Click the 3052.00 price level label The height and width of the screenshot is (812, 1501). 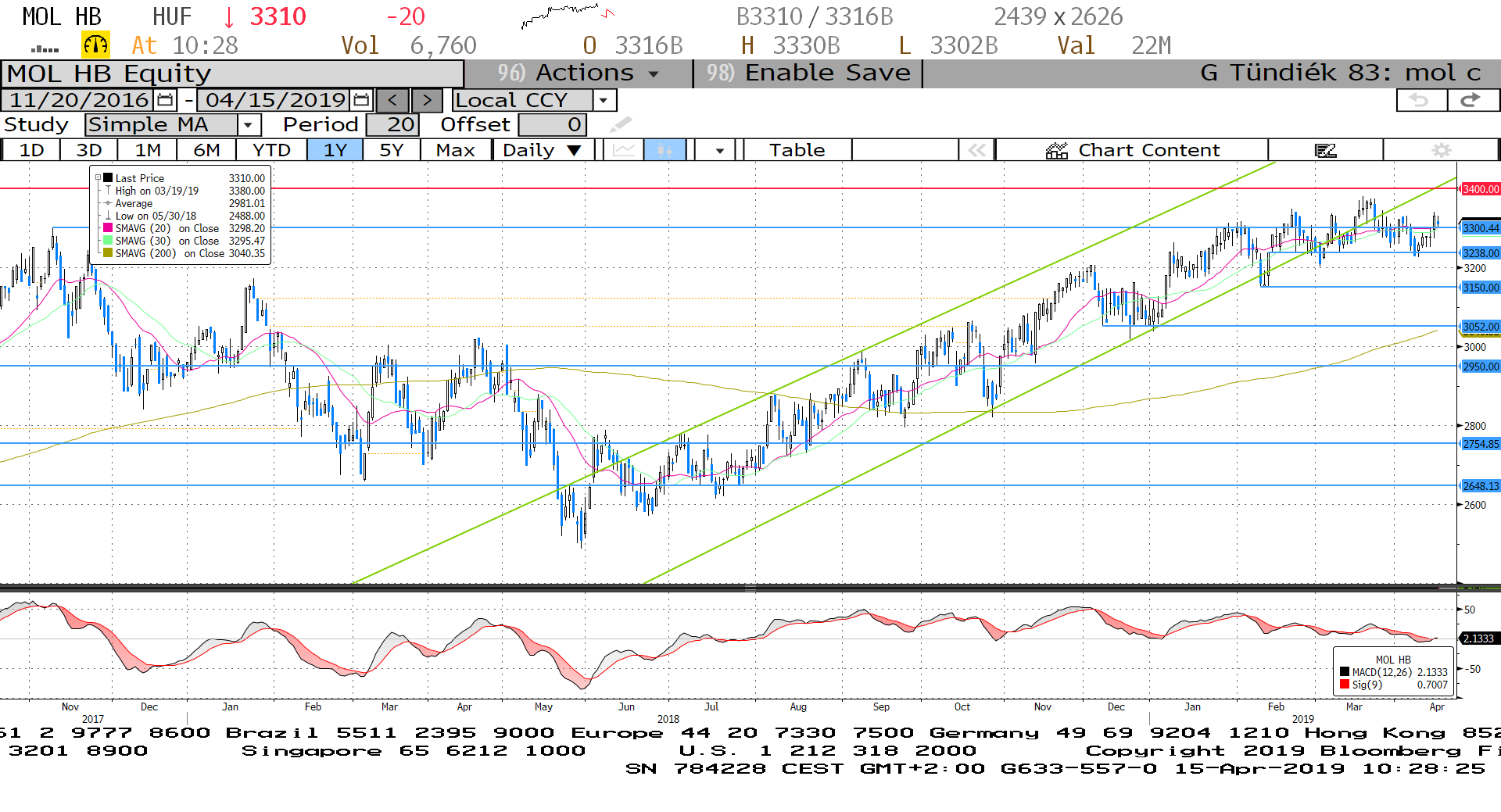coord(1481,327)
